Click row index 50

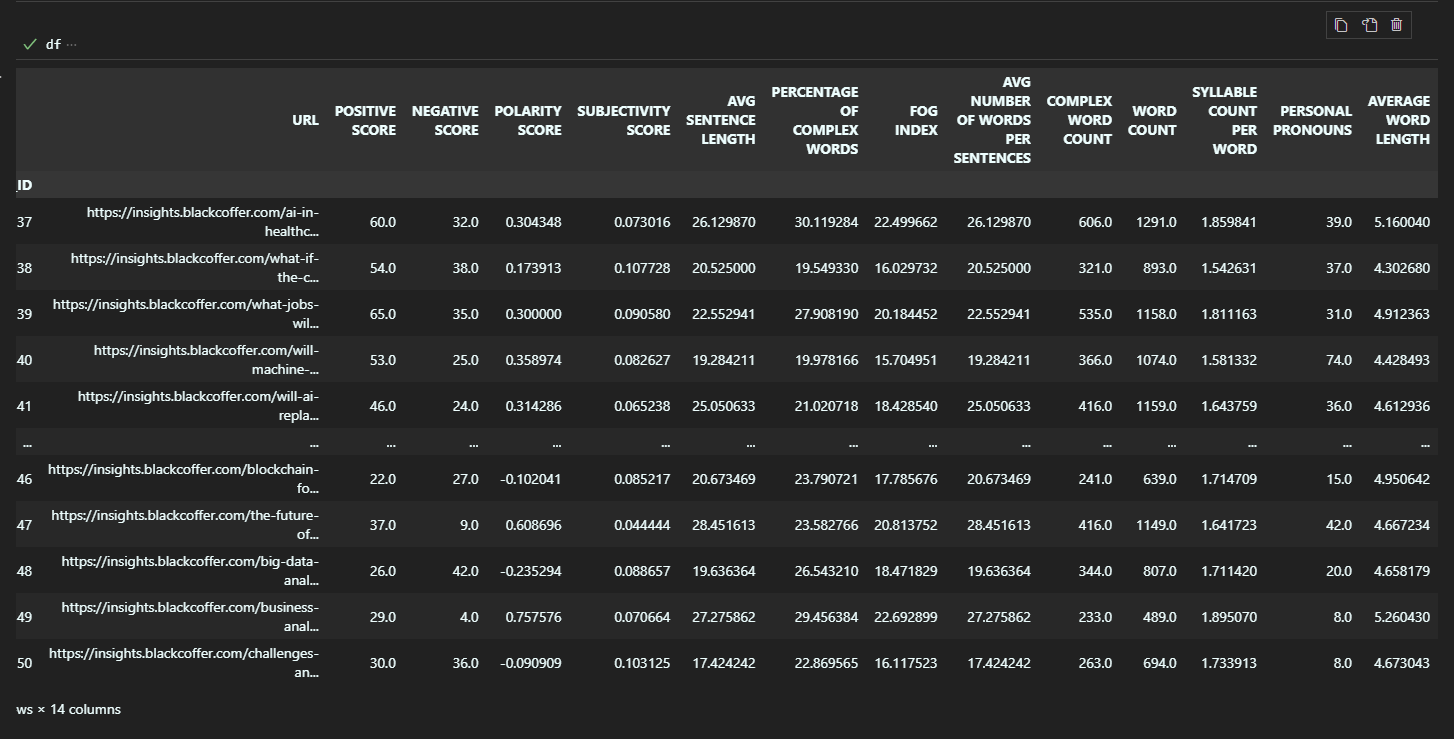coord(24,663)
